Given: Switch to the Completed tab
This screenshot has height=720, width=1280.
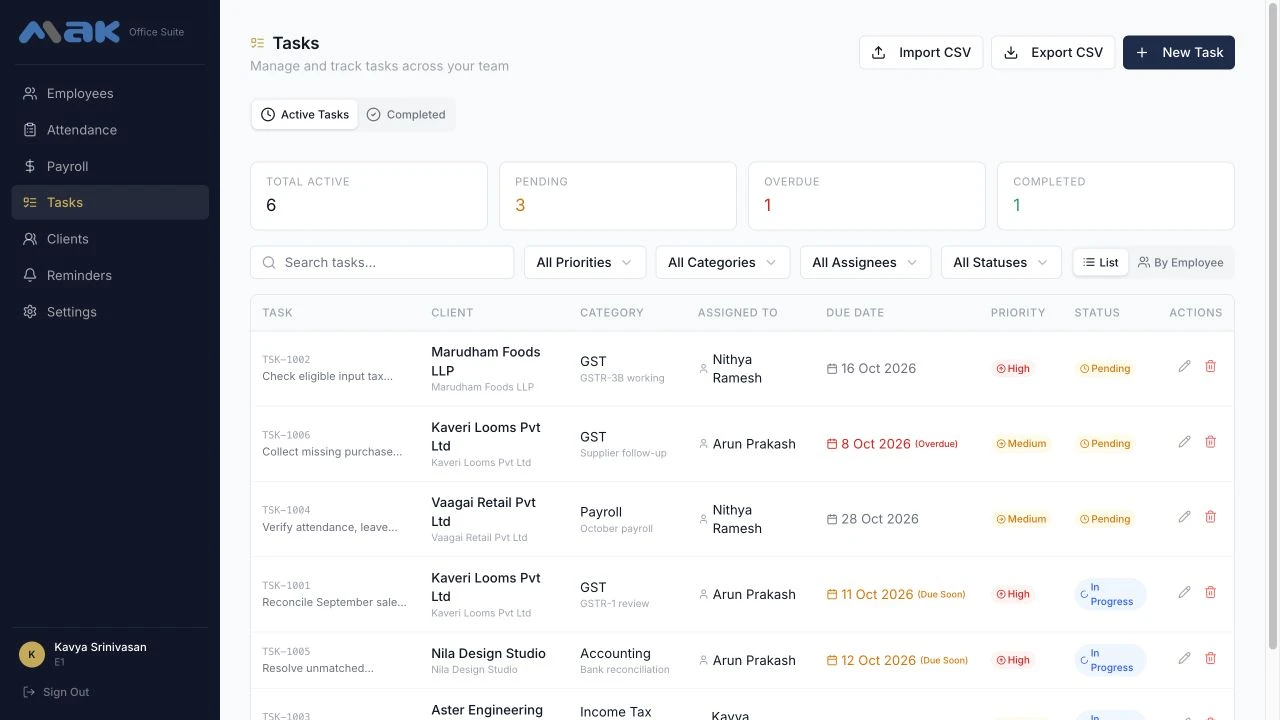Looking at the screenshot, I should [x=406, y=115].
